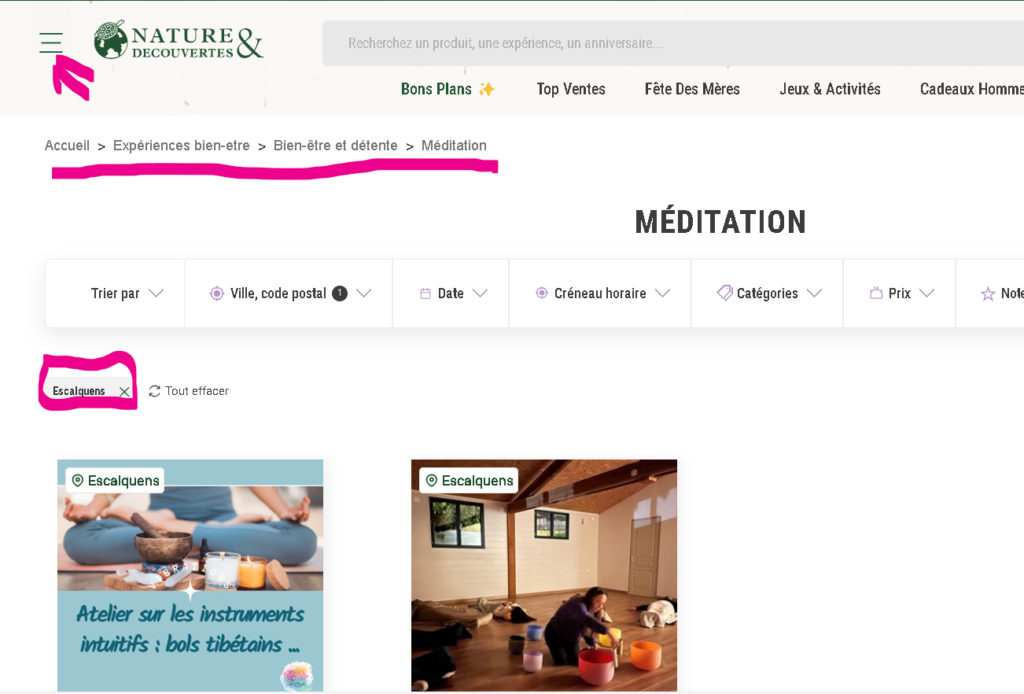
Task: Click the star icon for Note filter
Action: [987, 294]
